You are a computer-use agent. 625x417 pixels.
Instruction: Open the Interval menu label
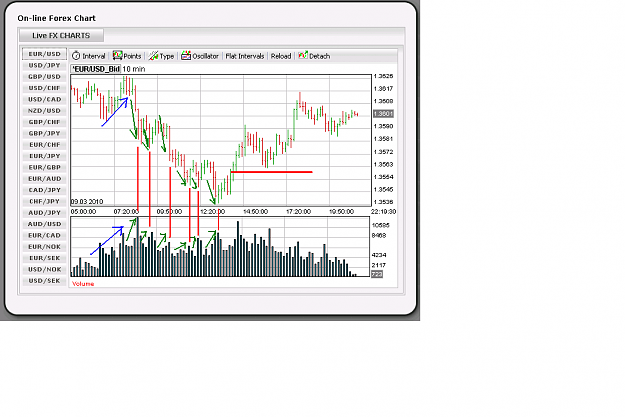(x=94, y=56)
